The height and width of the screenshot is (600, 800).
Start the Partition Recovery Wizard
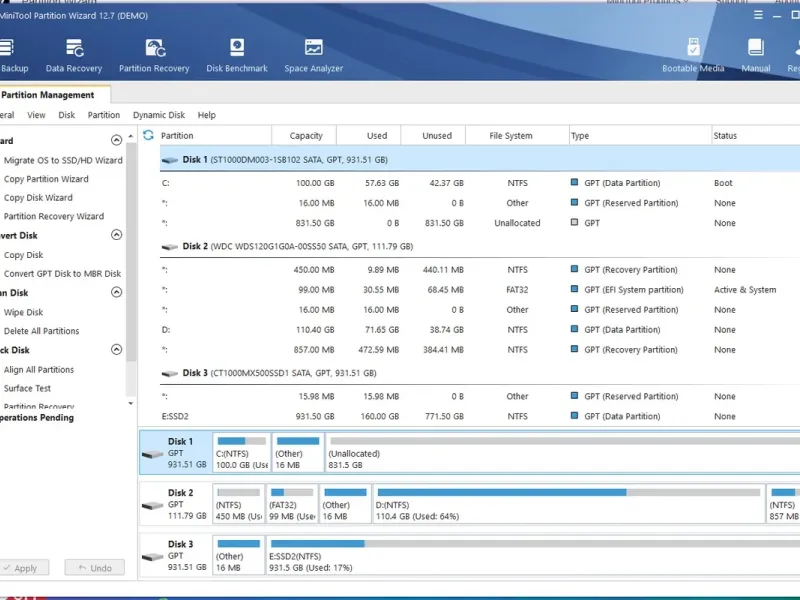coord(54,216)
